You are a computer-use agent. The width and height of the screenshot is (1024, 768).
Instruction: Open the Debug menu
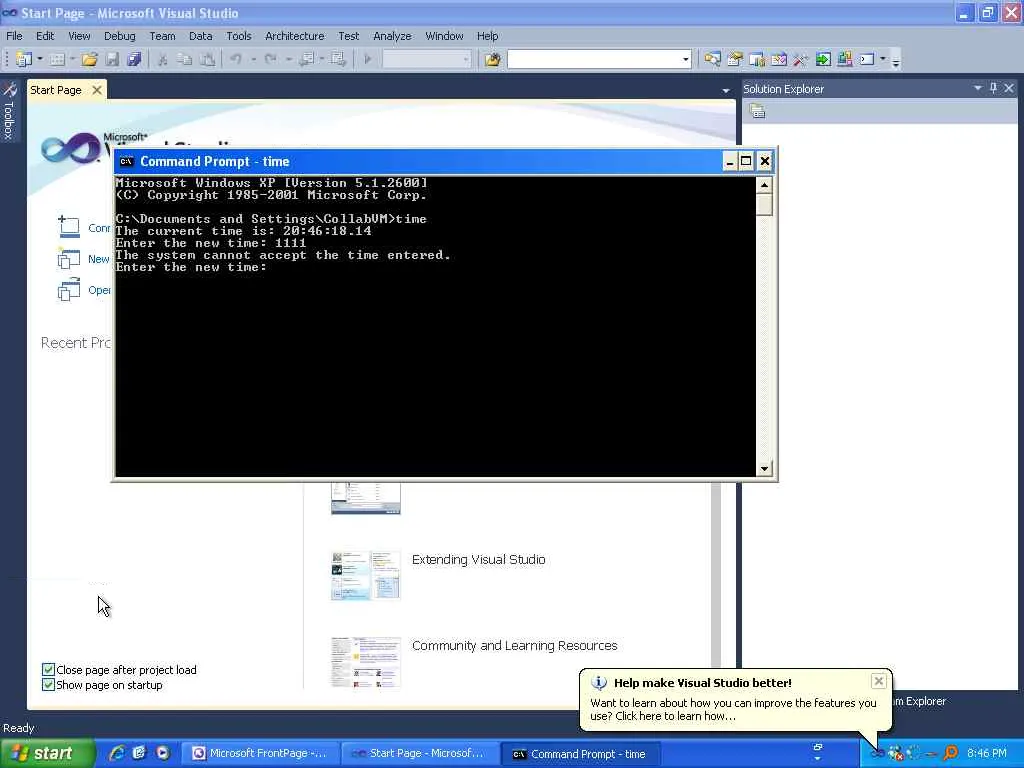pyautogui.click(x=120, y=36)
